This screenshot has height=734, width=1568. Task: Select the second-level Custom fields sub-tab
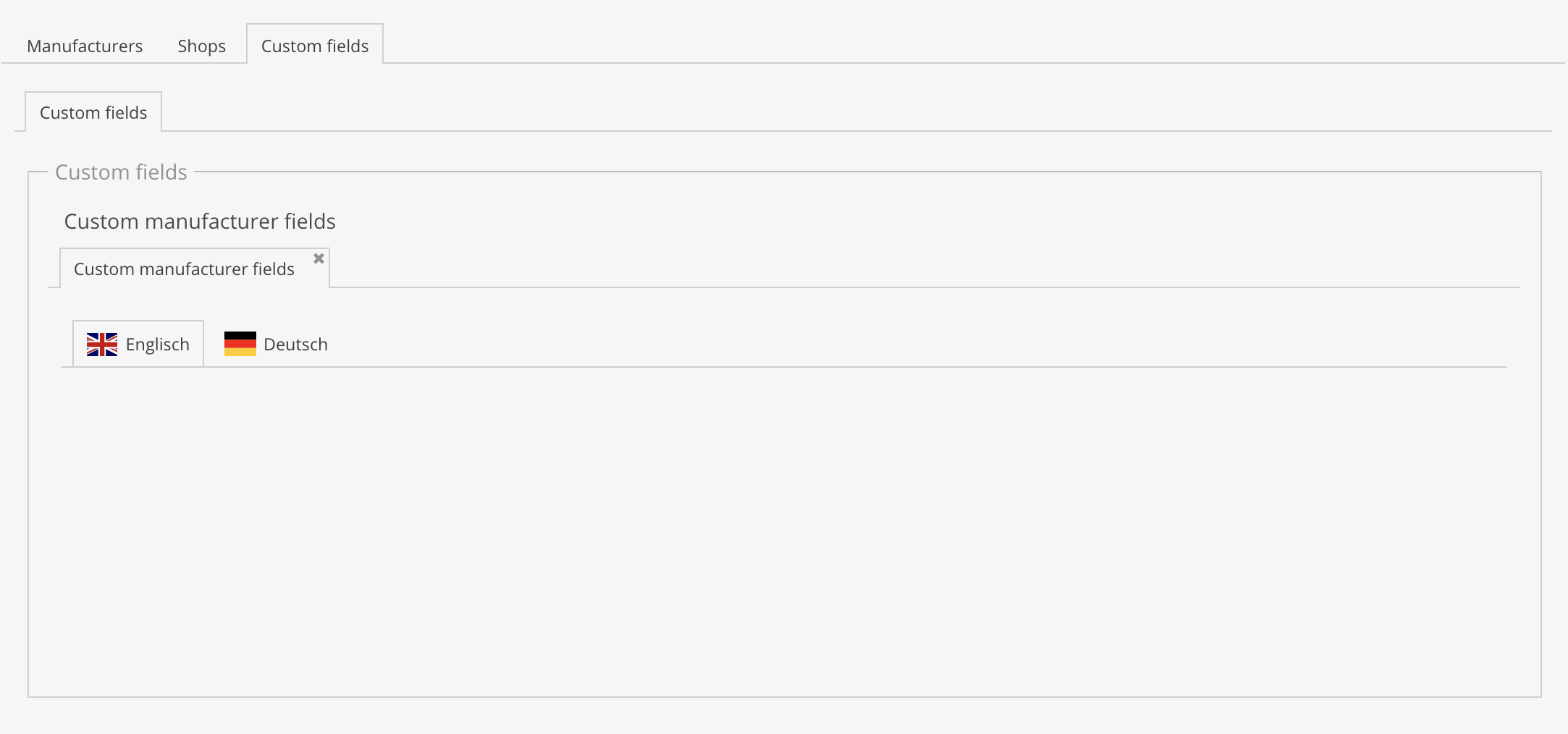(93, 113)
